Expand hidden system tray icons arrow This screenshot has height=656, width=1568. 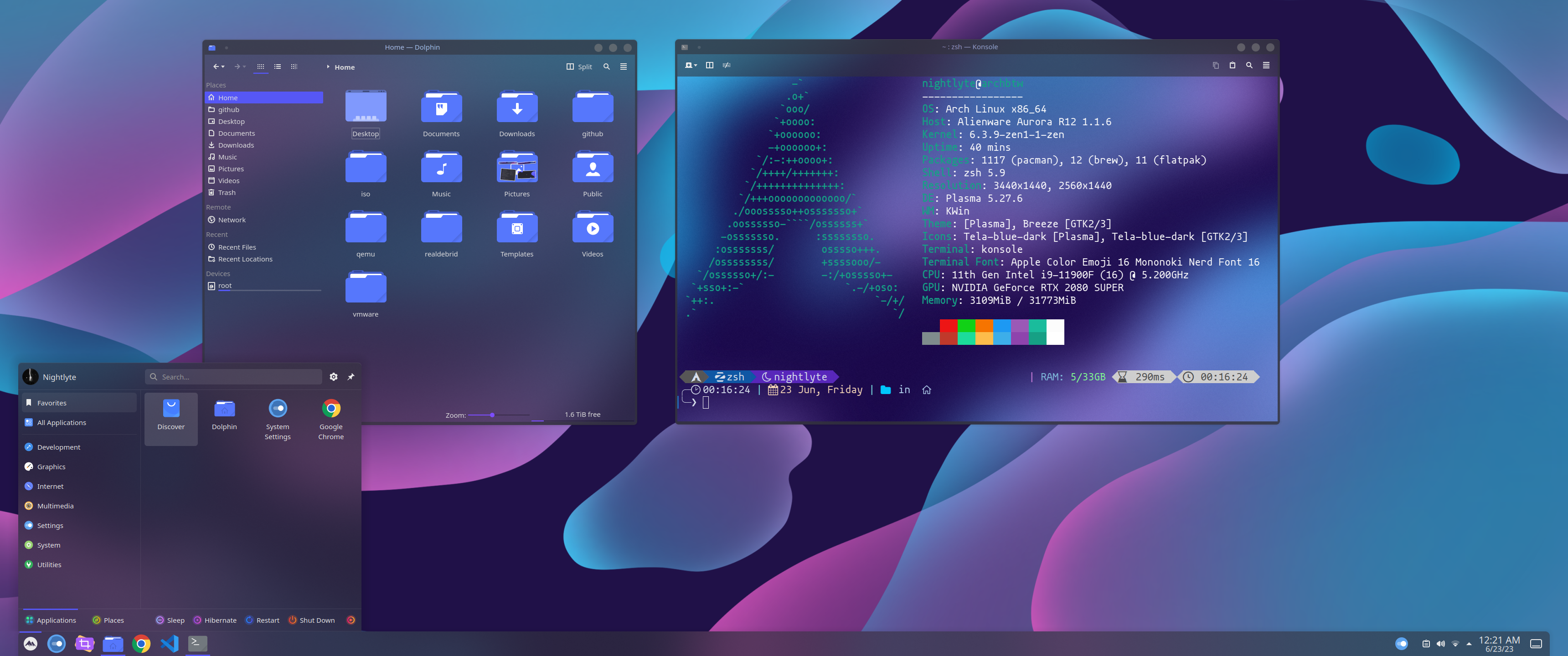pyautogui.click(x=1470, y=644)
